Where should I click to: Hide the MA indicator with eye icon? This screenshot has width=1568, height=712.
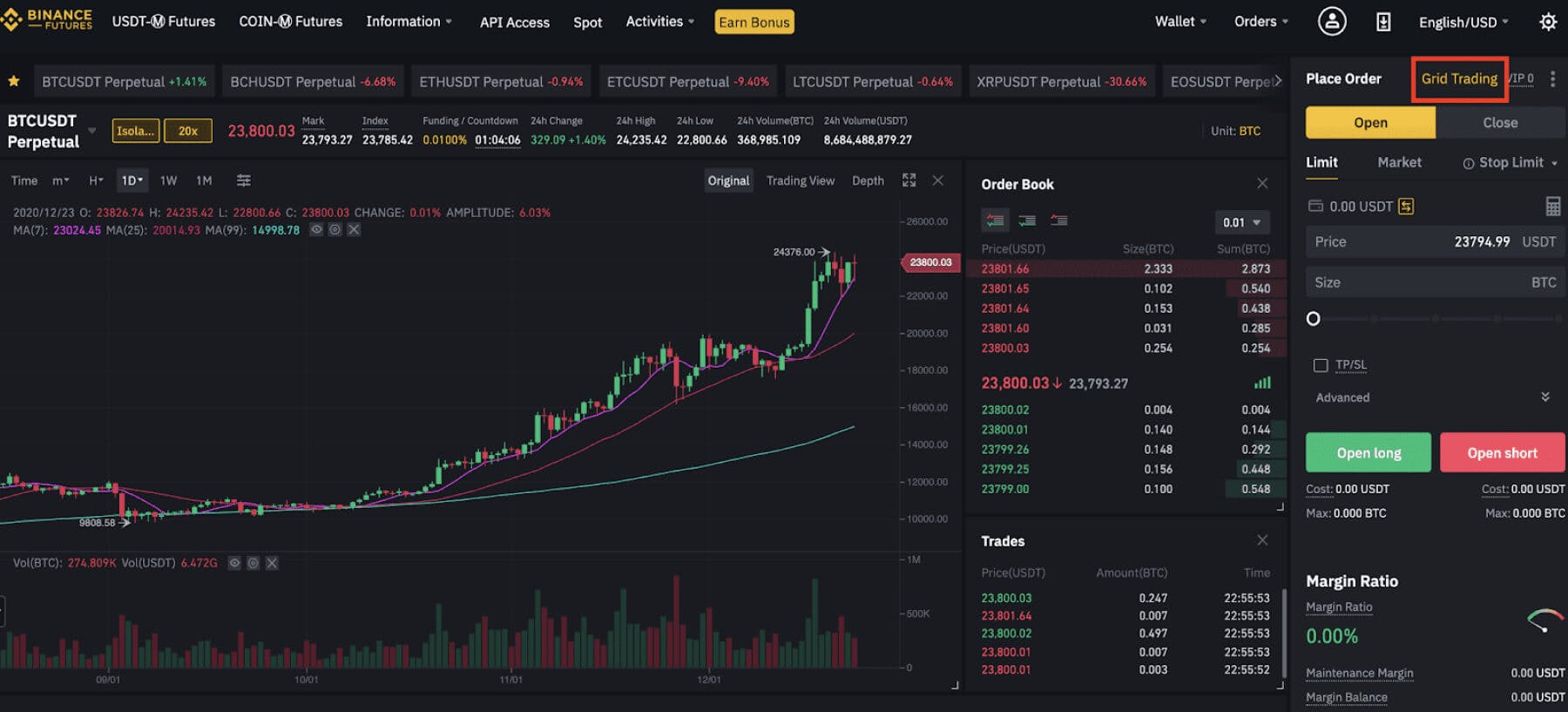[x=316, y=230]
